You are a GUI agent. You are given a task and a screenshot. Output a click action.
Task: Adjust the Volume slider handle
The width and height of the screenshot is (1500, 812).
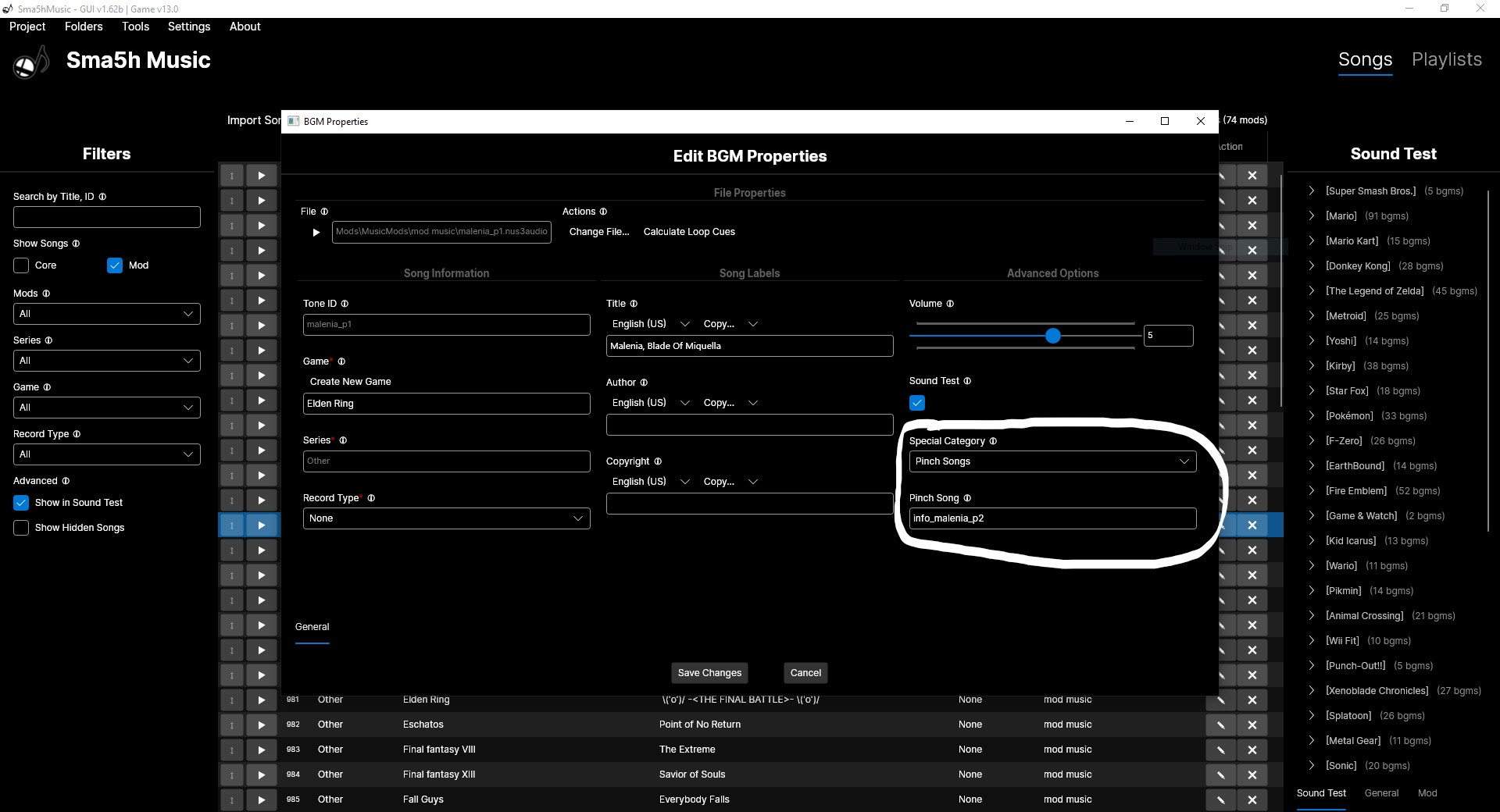click(x=1052, y=336)
